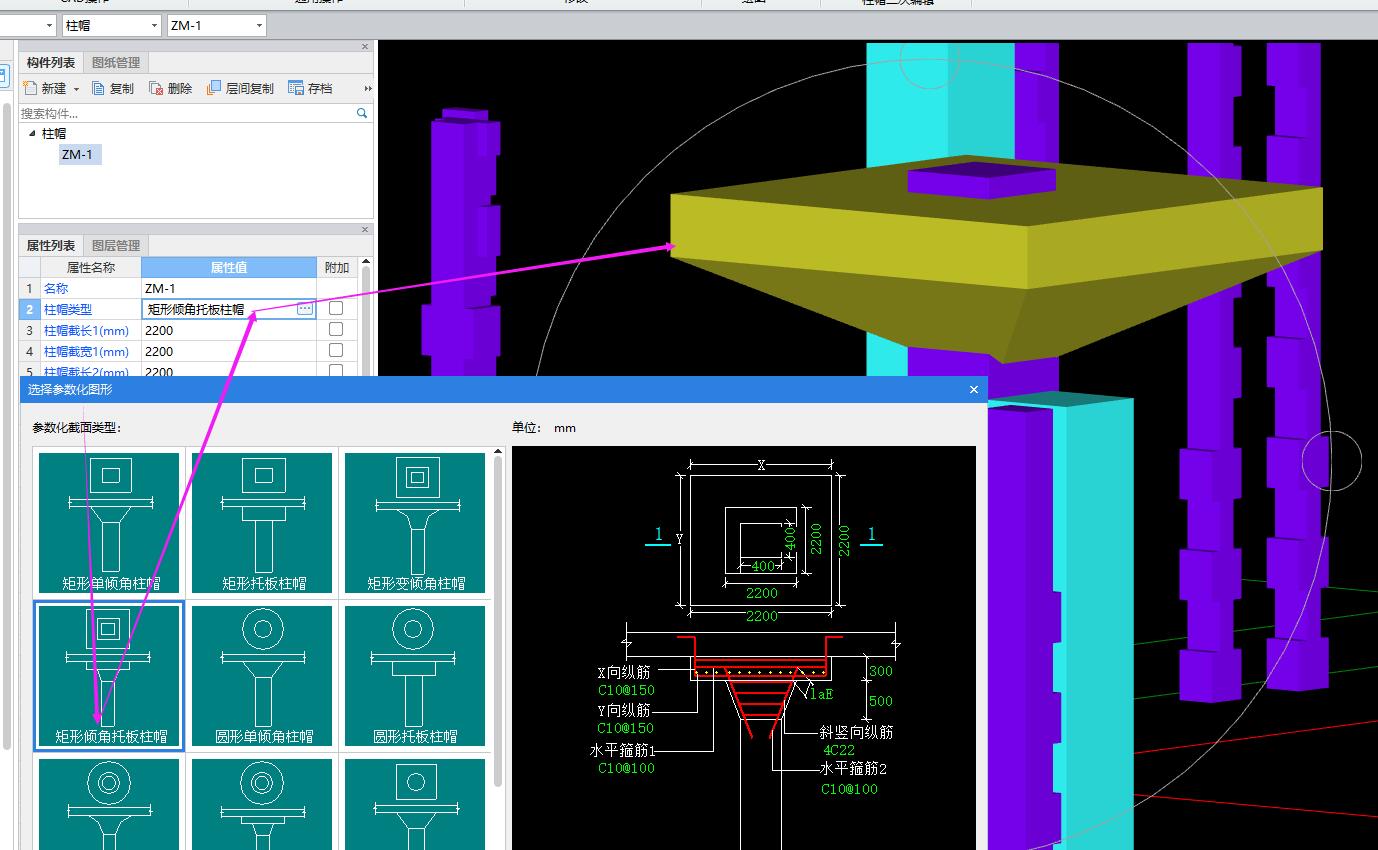
Task: Click 水平箍筋2 value C10@100 in diagram
Action: [850, 789]
